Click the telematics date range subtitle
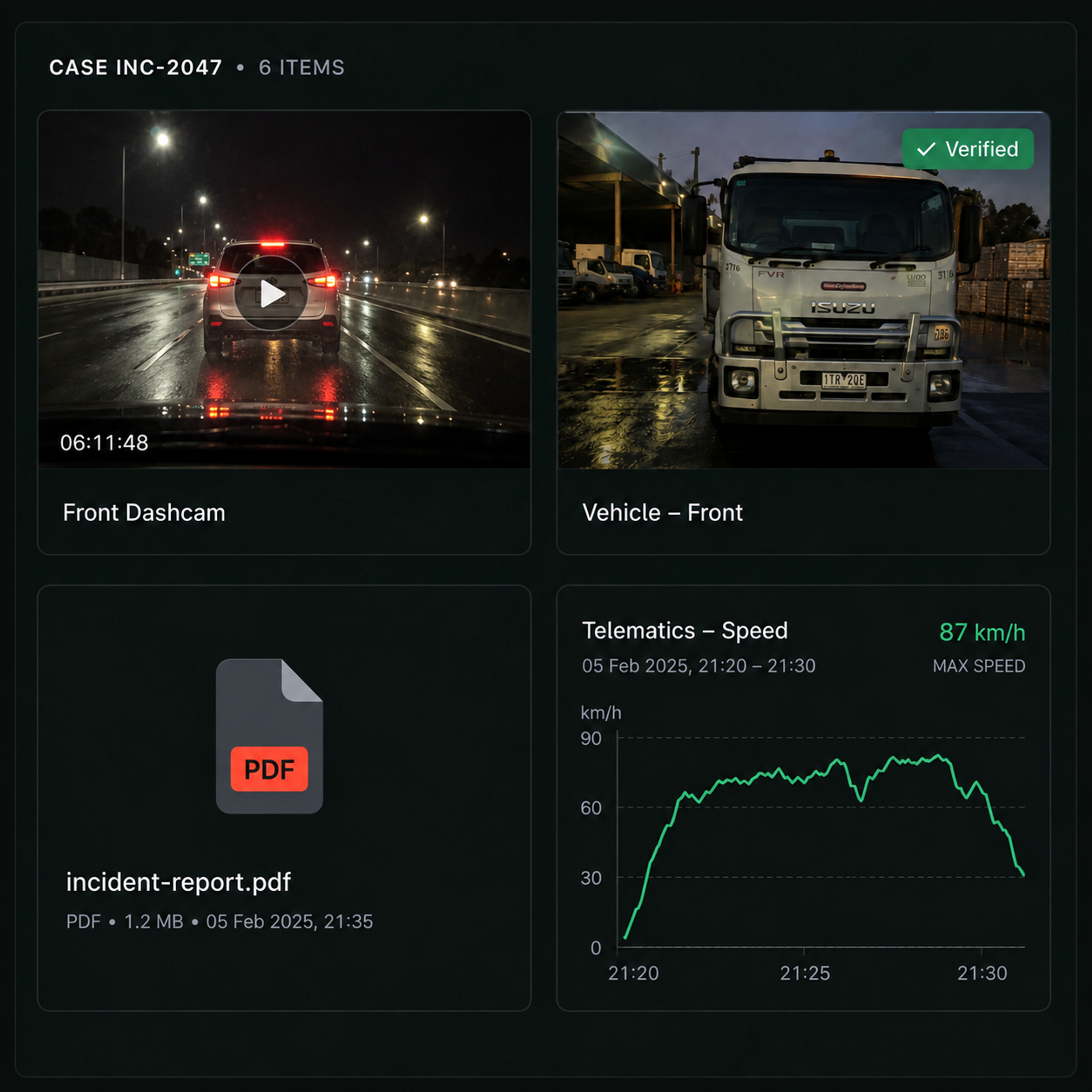1092x1092 pixels. click(699, 666)
